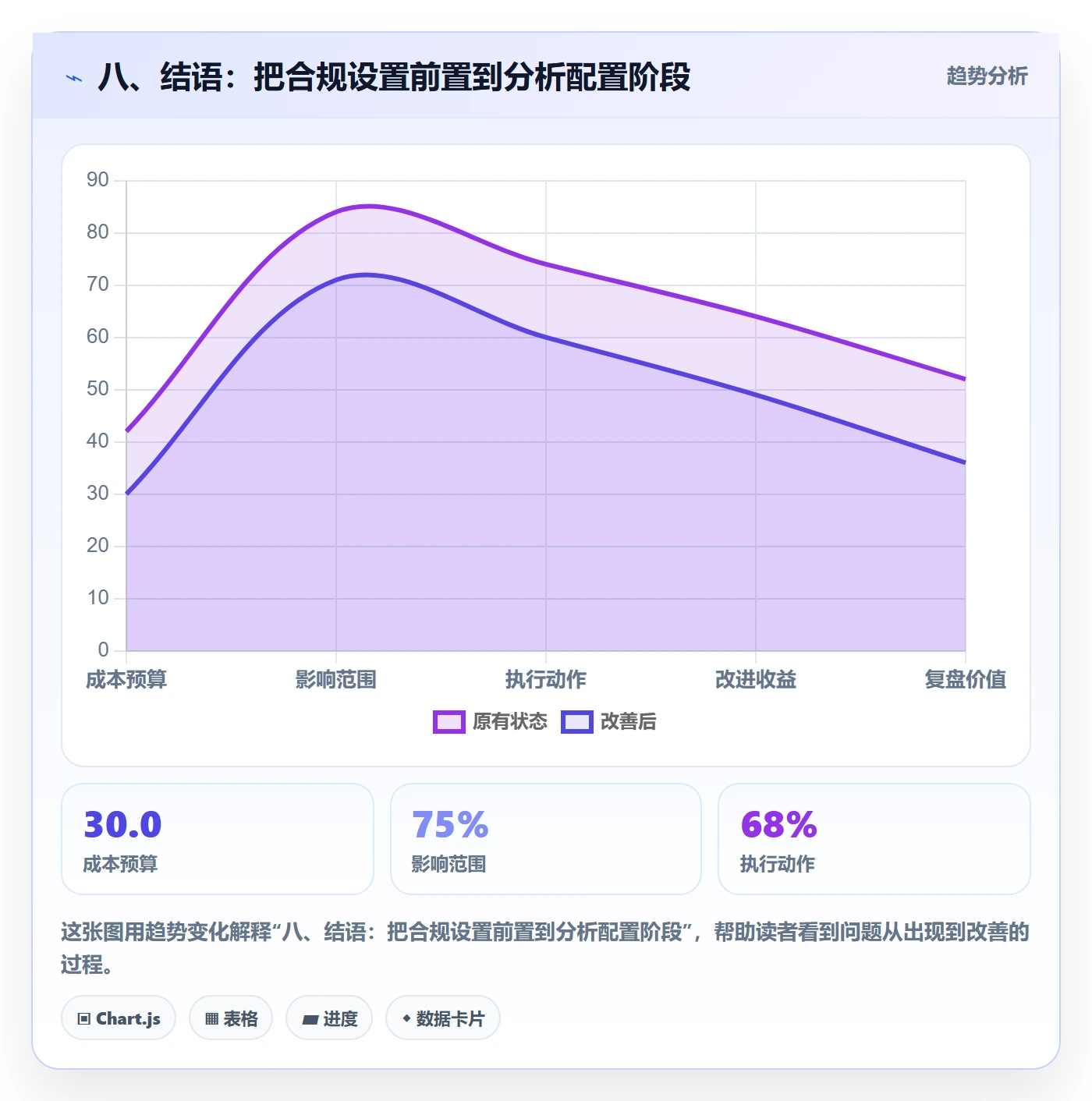The width and height of the screenshot is (1092, 1101).
Task: Click the 68% value text
Action: point(778,825)
